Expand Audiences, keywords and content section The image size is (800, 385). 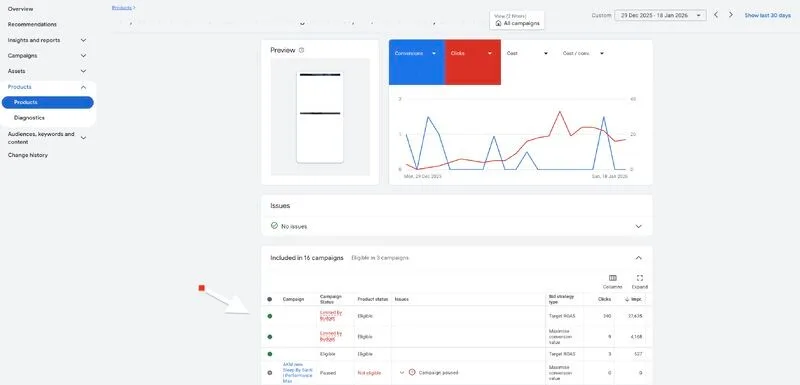click(x=84, y=138)
